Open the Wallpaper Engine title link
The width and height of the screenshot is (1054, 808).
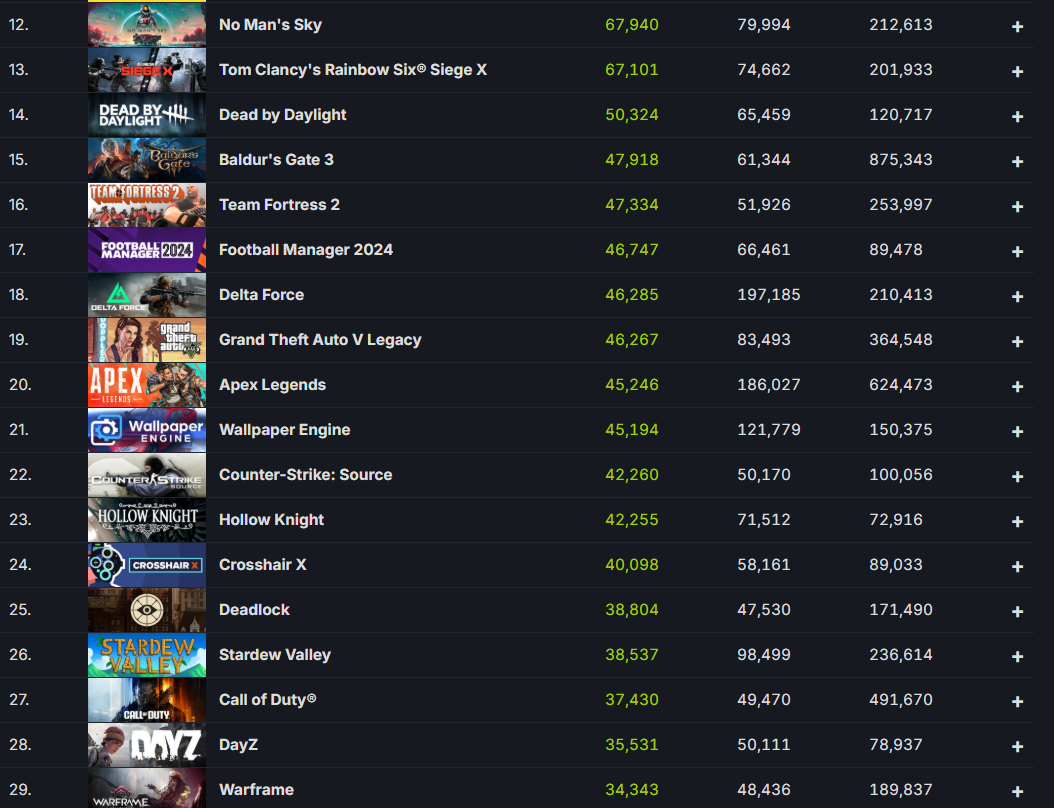284,430
